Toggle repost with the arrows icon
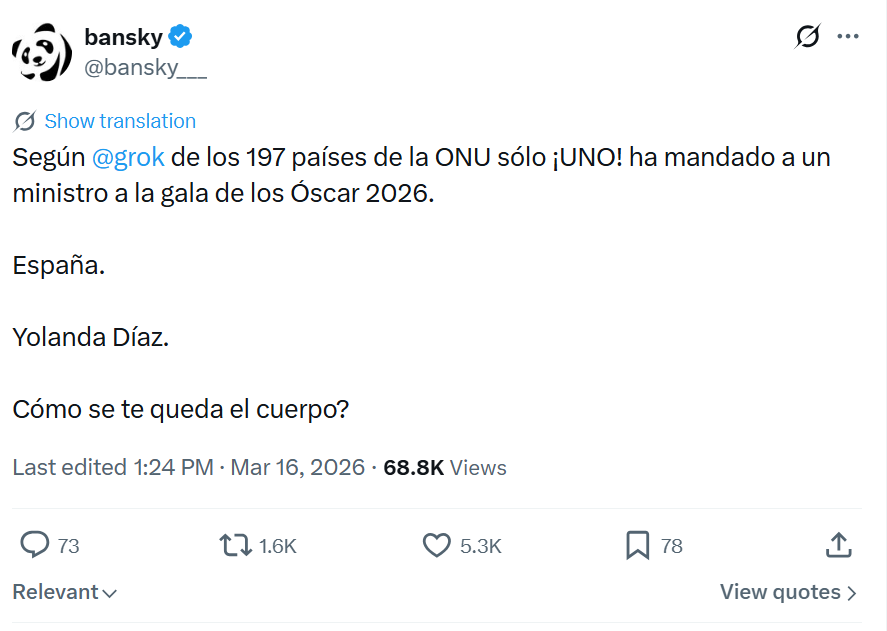This screenshot has height=631, width=887. click(x=236, y=545)
